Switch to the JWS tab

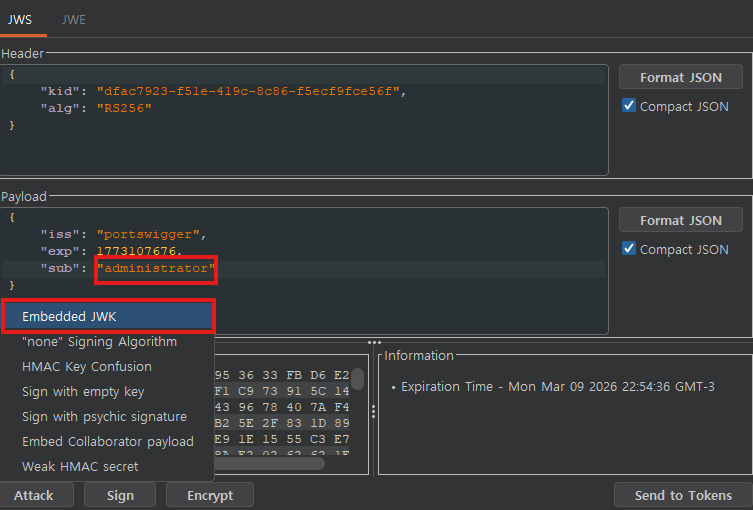[x=20, y=19]
